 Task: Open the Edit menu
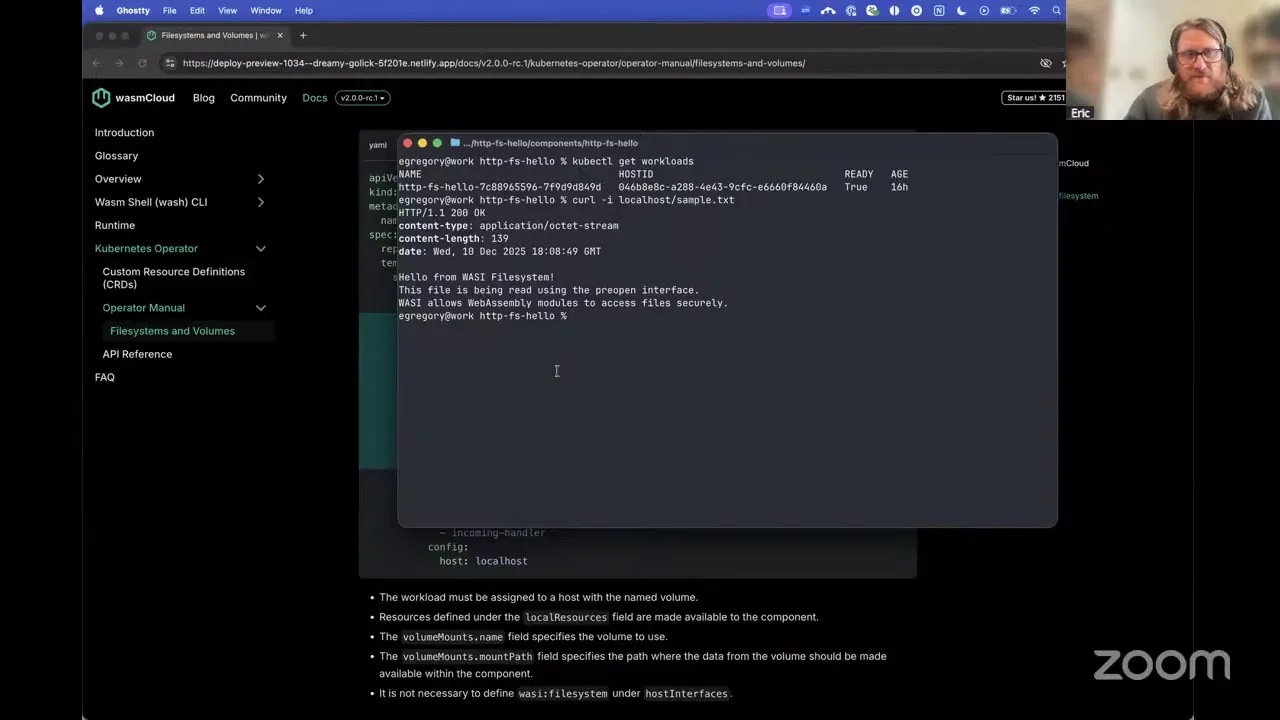[x=197, y=10]
